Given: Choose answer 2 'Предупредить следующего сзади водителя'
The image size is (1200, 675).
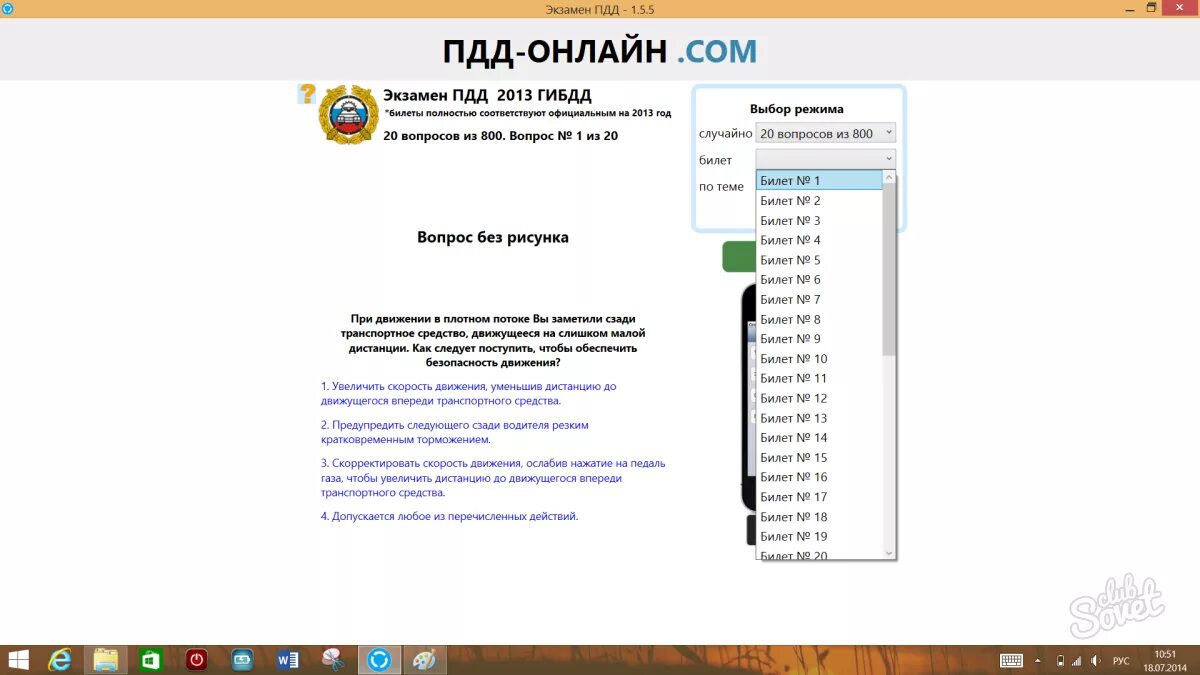Looking at the screenshot, I should (x=455, y=432).
